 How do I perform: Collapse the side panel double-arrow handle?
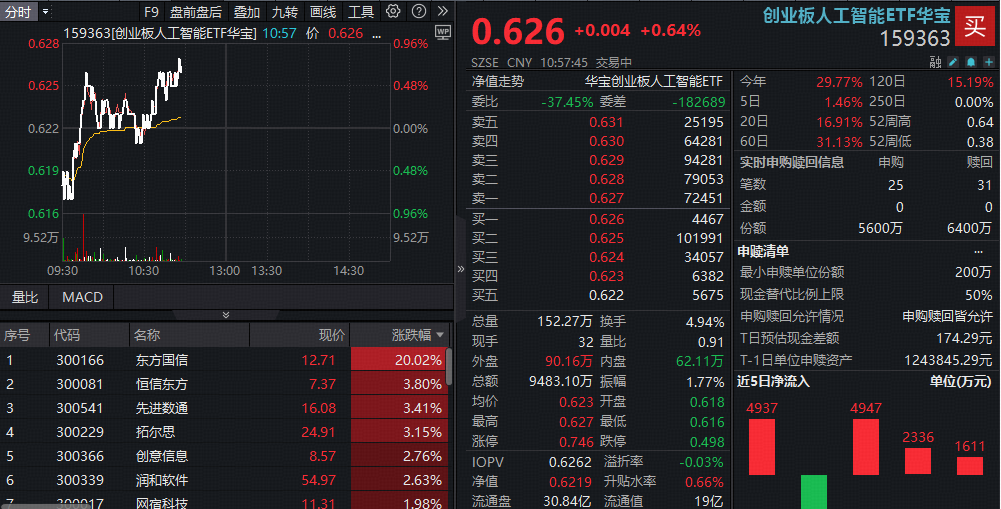pyautogui.click(x=461, y=269)
